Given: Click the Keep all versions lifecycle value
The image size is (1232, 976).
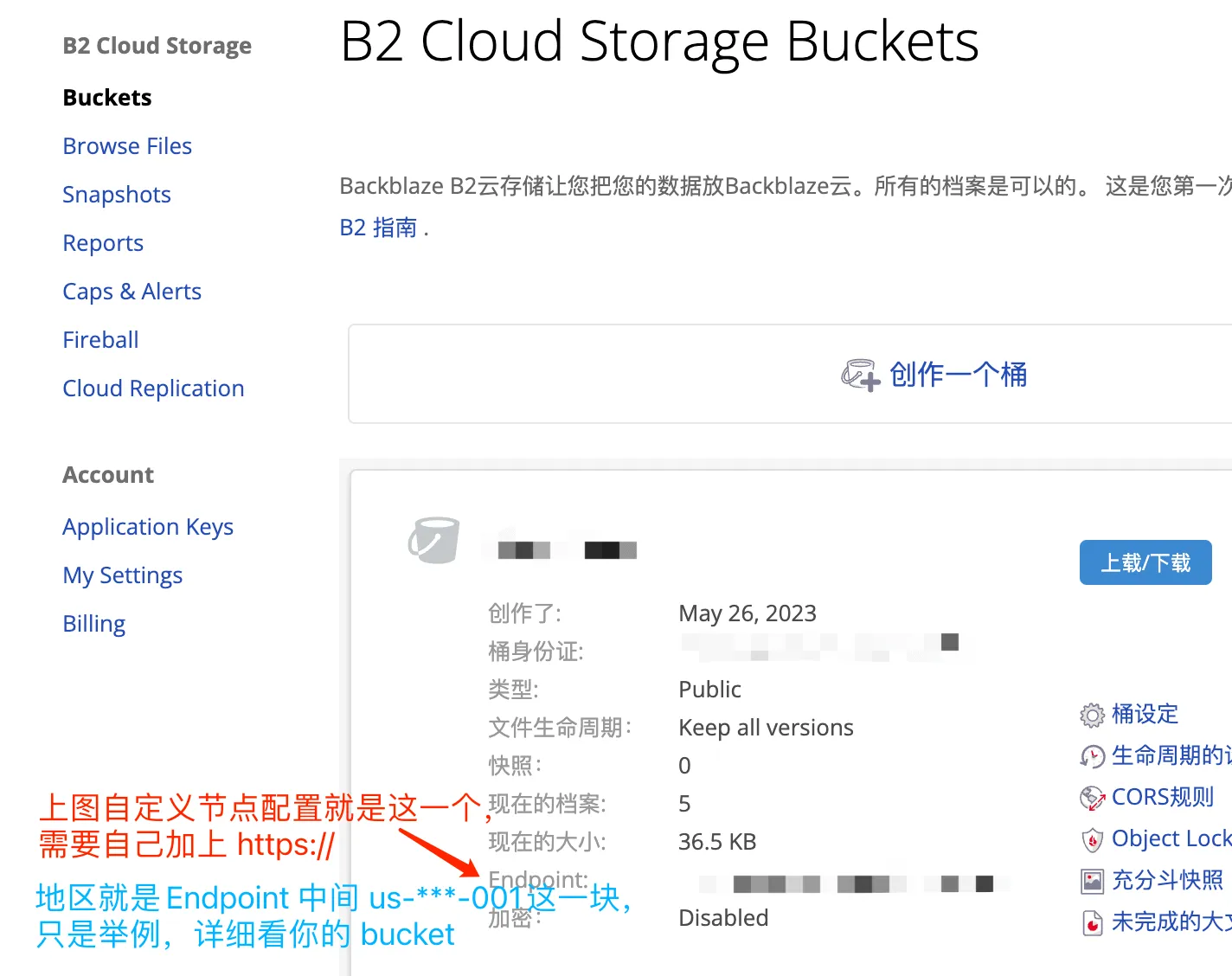Looking at the screenshot, I should click(766, 728).
